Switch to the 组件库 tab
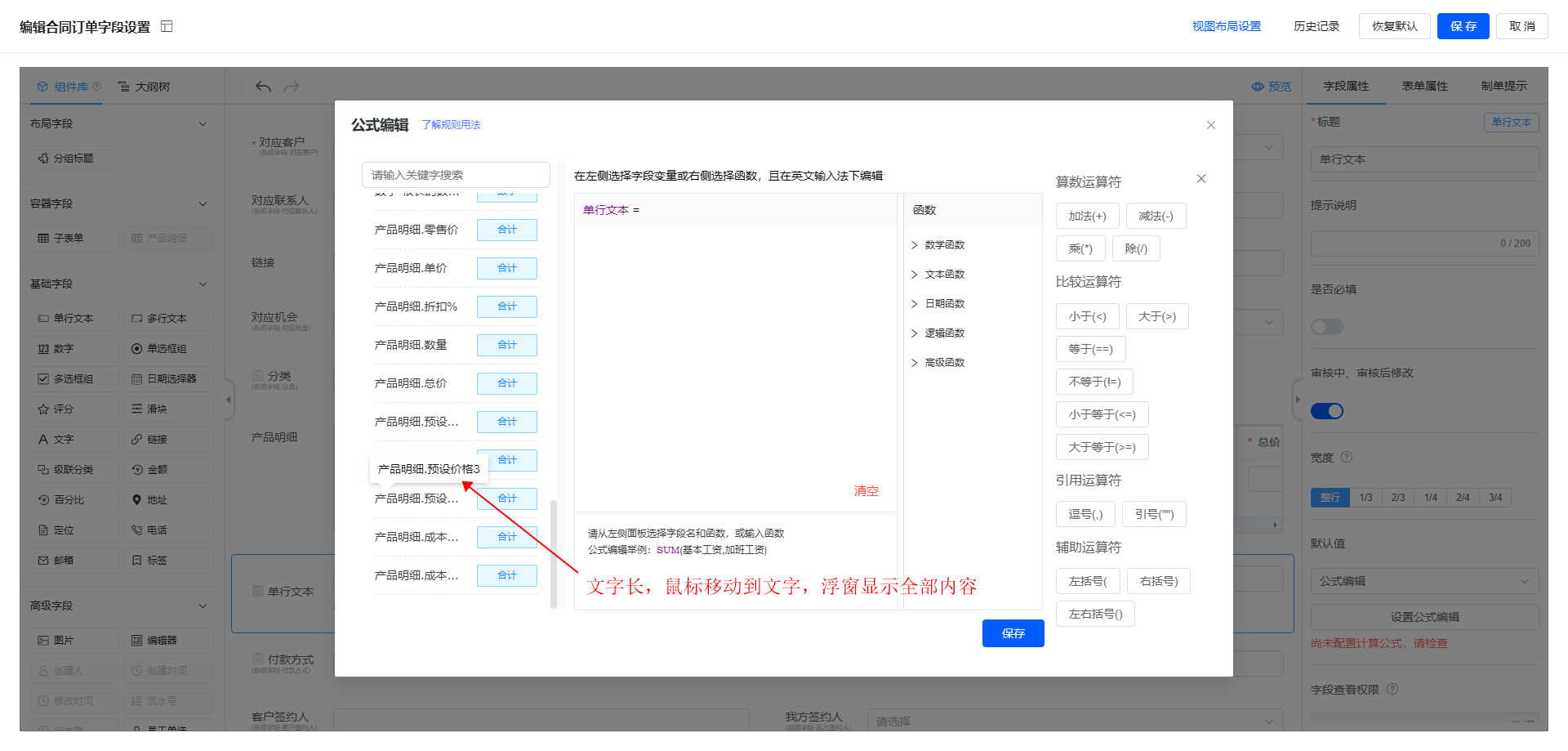 (x=69, y=87)
